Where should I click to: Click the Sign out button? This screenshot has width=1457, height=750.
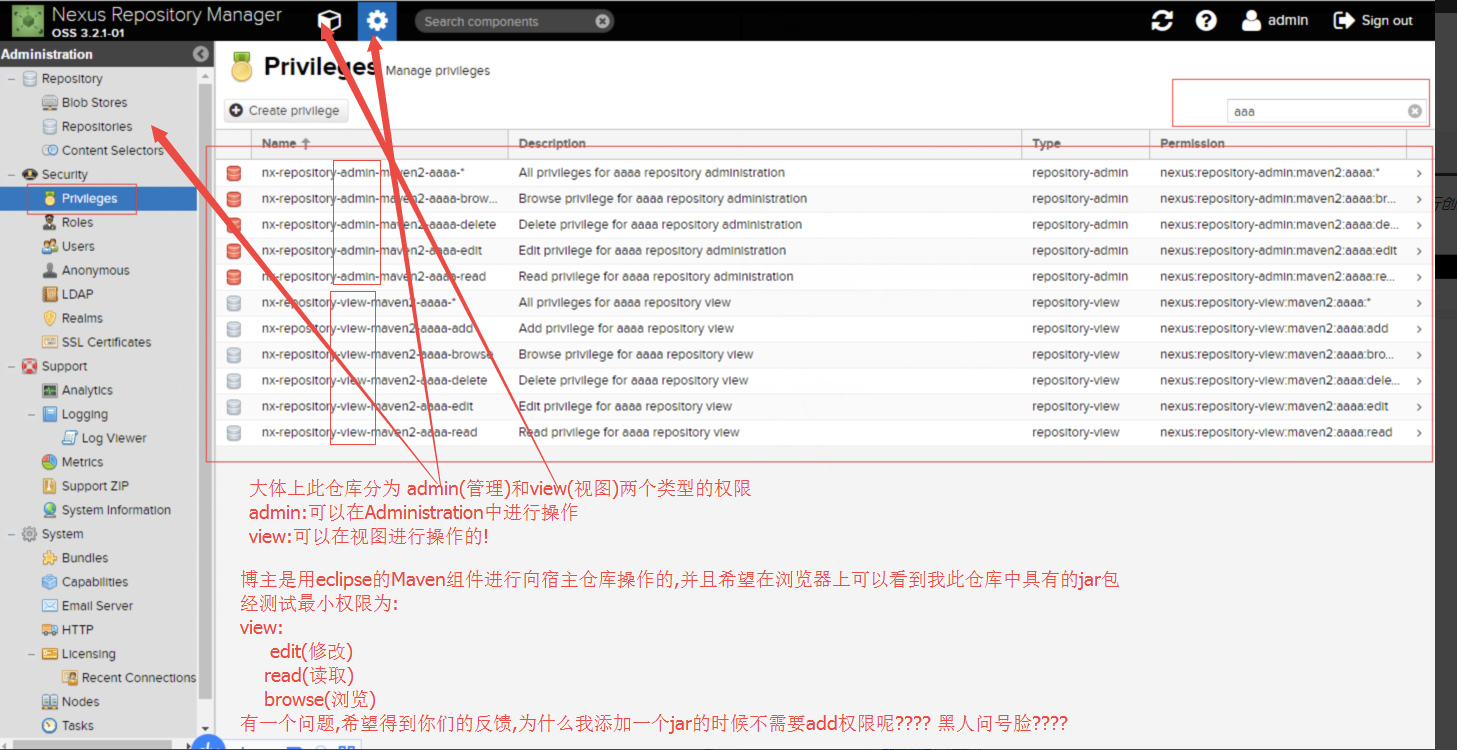tap(1373, 20)
